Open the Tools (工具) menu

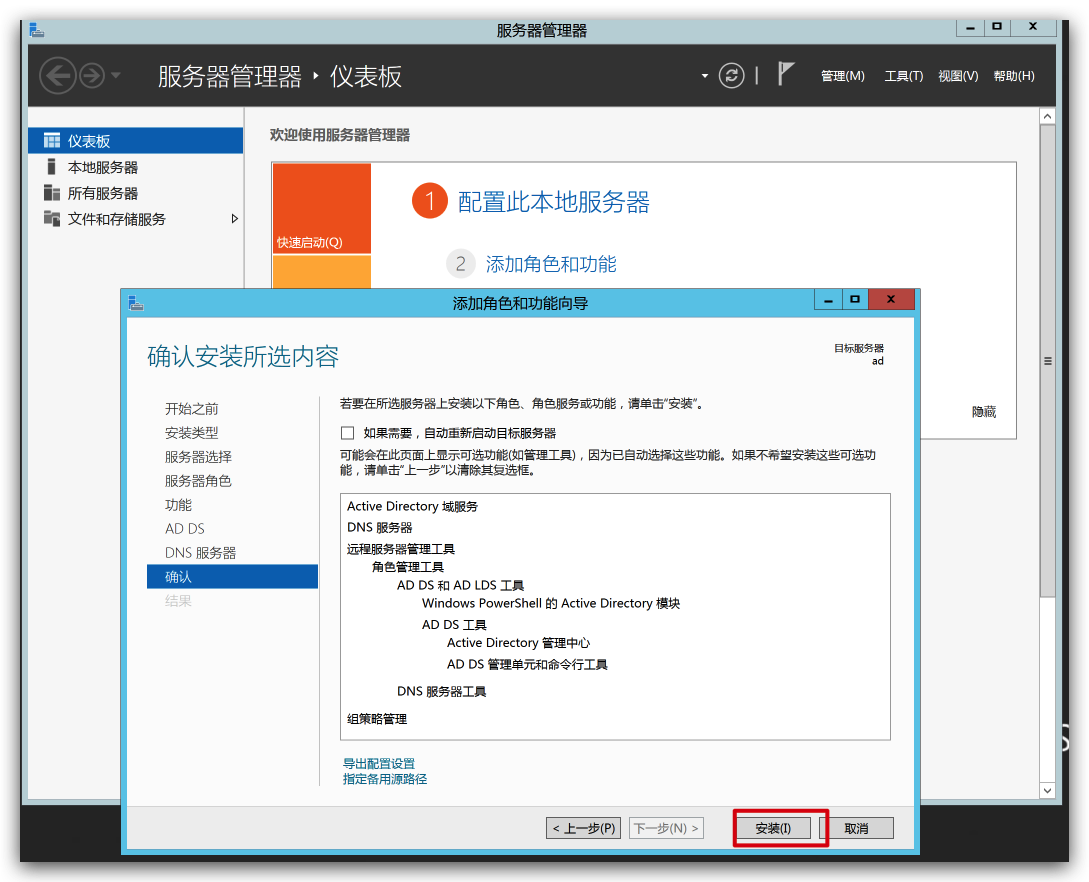pos(903,76)
